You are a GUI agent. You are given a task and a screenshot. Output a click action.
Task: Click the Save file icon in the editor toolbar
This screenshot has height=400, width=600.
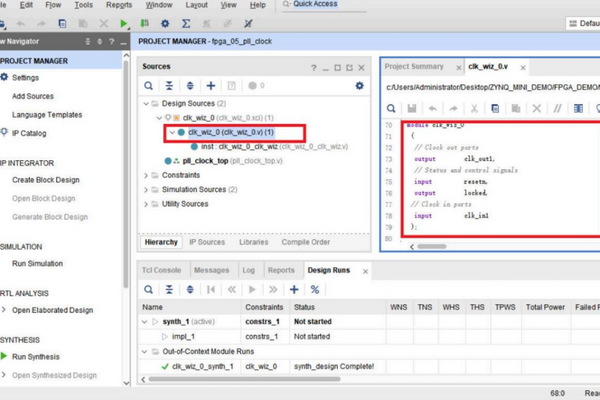[413, 107]
